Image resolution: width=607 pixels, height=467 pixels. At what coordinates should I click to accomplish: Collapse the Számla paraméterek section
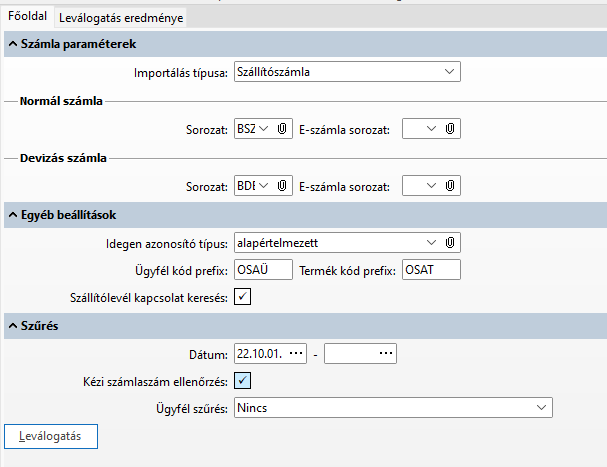(12, 44)
